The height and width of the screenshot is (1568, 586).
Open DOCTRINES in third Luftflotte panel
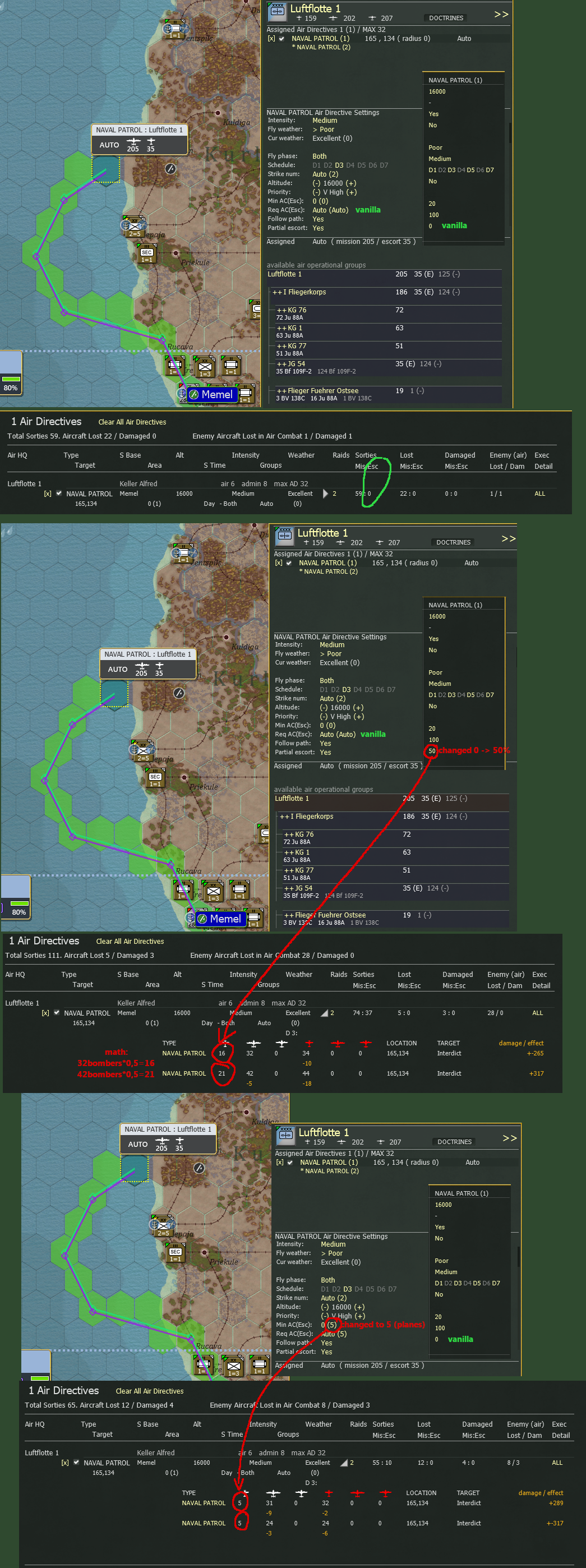pyautogui.click(x=455, y=1142)
